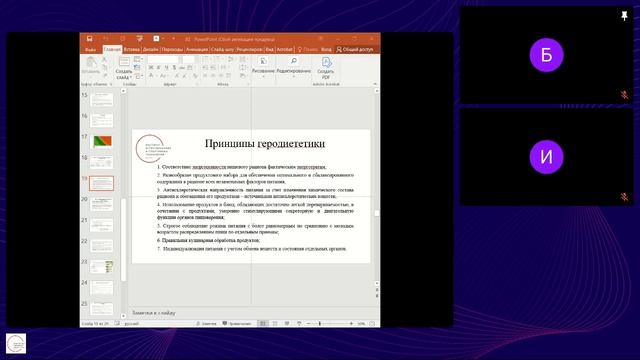640x360 pixels.
Task: Toggle Примечания comments in status bar
Action: 237,323
